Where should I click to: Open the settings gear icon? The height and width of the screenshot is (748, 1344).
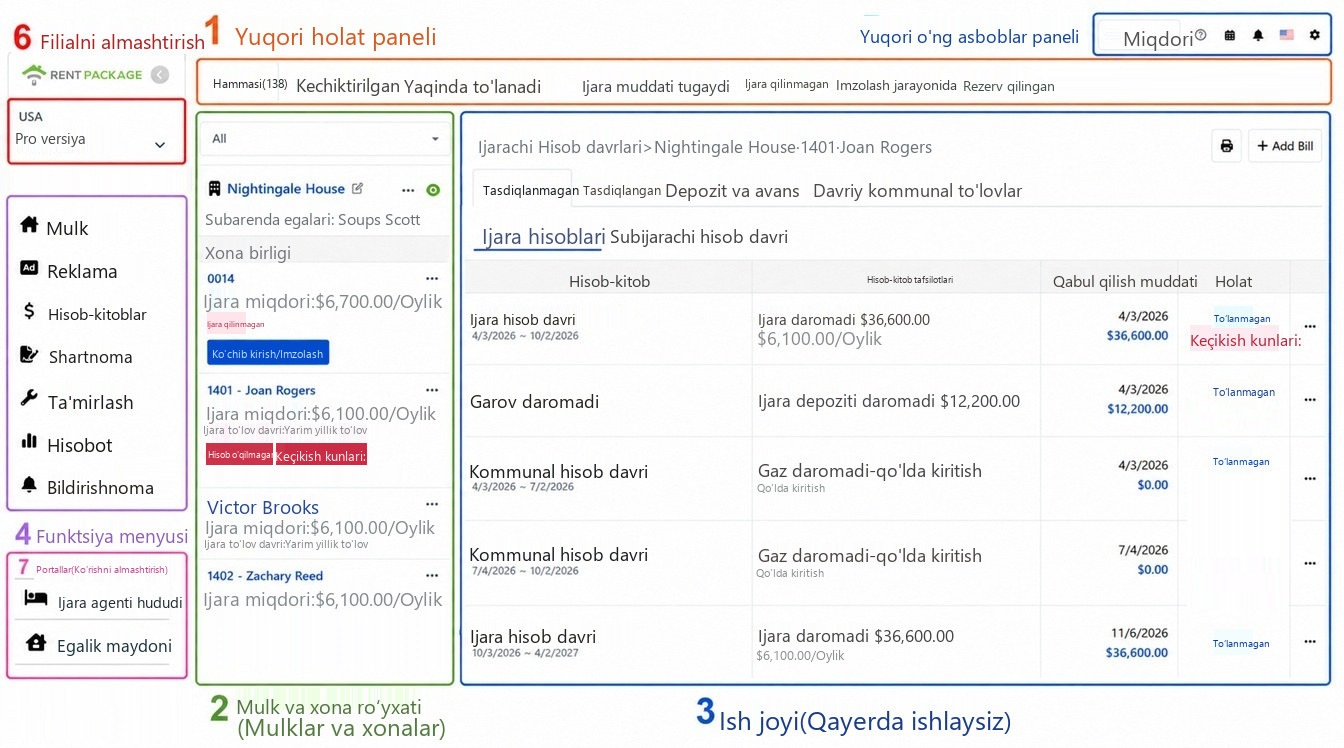coord(1314,35)
